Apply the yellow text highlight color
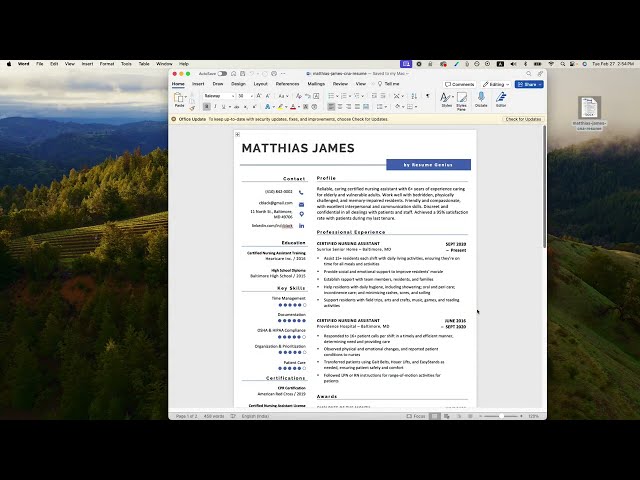The width and height of the screenshot is (640, 480). [280, 107]
